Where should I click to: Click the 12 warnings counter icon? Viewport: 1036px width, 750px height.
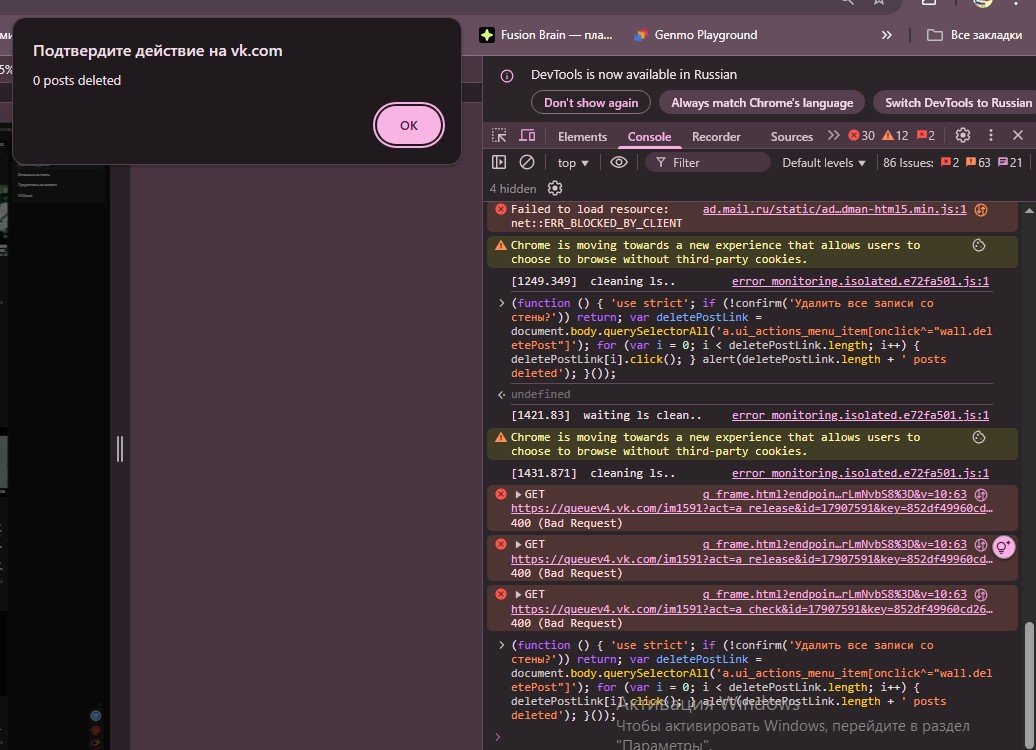click(x=895, y=135)
